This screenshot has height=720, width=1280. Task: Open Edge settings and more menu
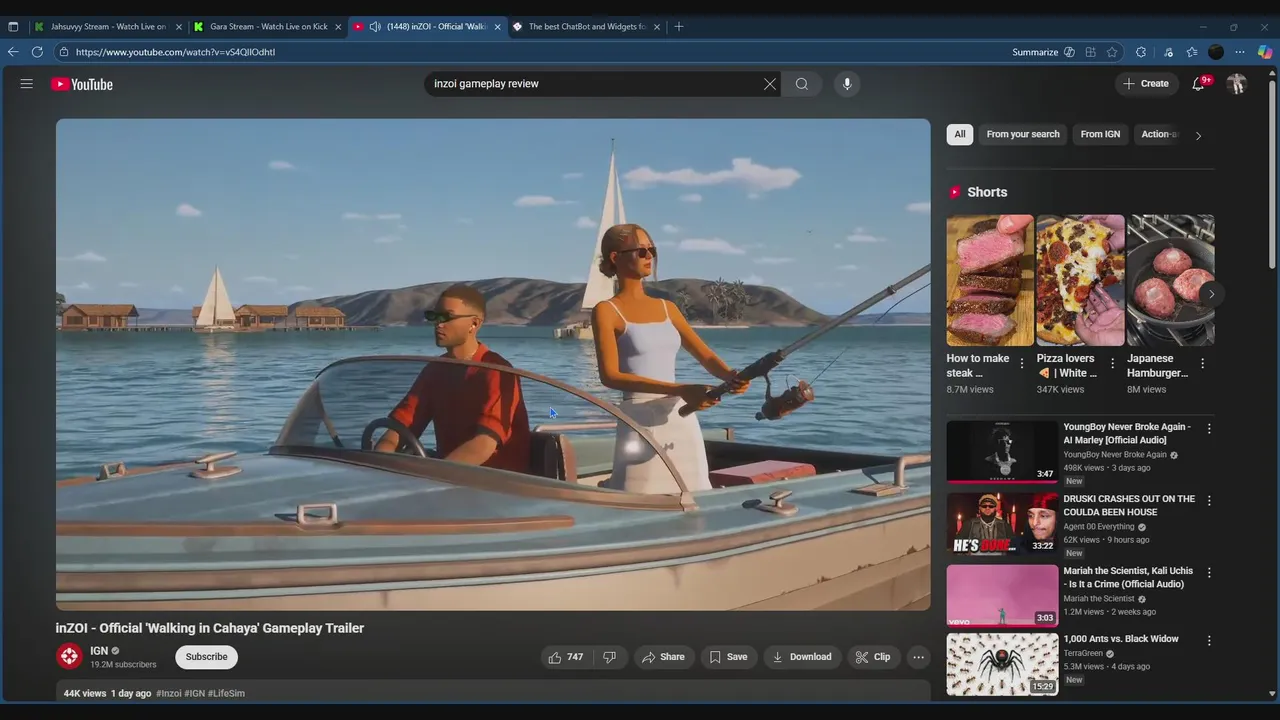(1240, 52)
